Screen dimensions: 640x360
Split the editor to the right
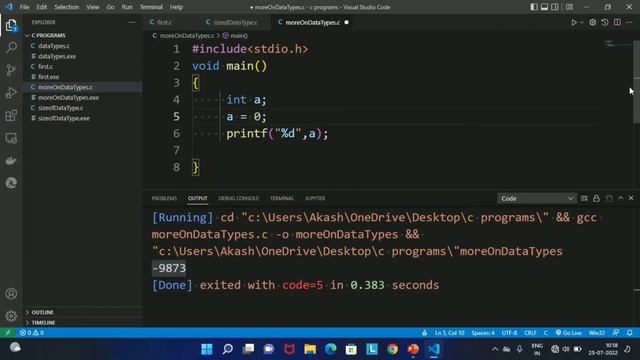coord(617,22)
